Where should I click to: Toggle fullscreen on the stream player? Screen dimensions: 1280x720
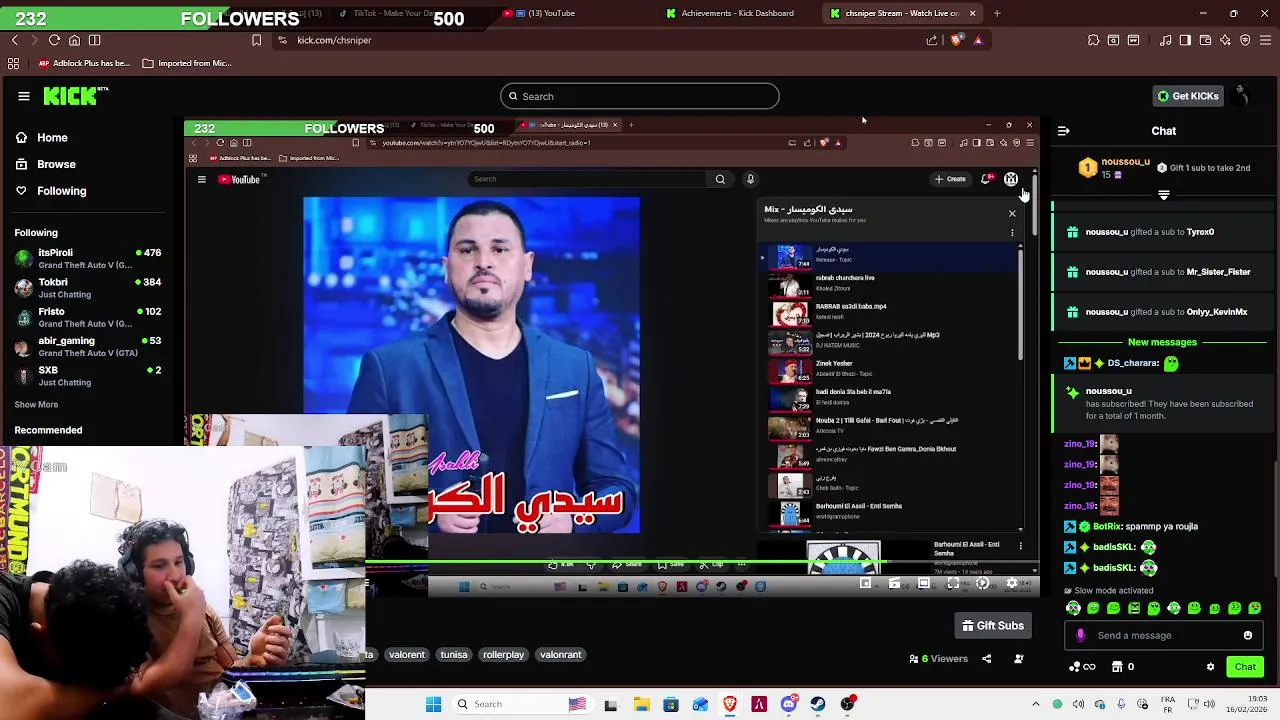click(953, 584)
